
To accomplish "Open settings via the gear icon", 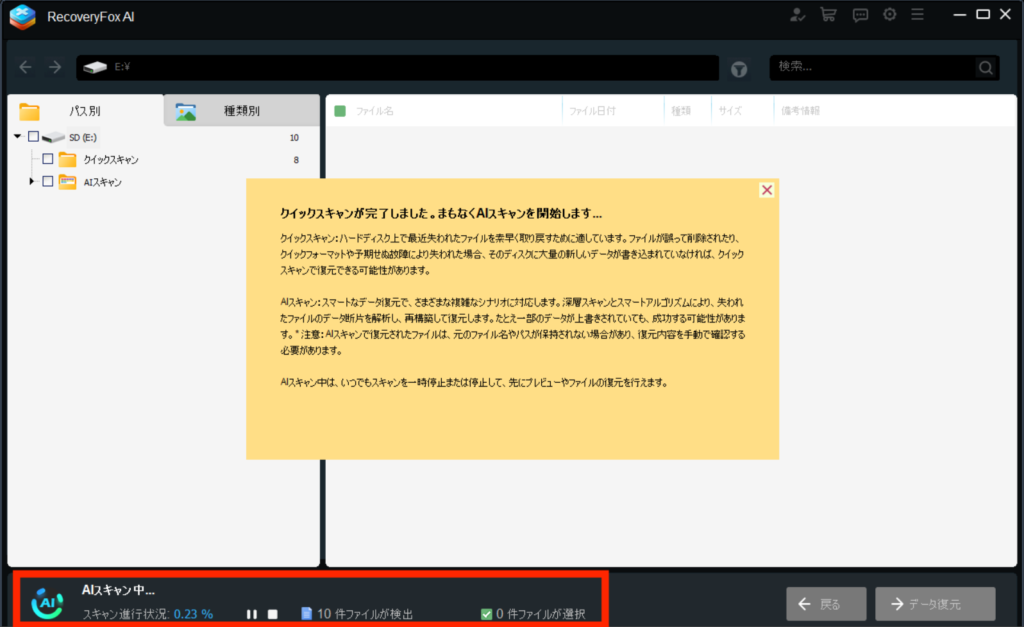I will tap(889, 14).
